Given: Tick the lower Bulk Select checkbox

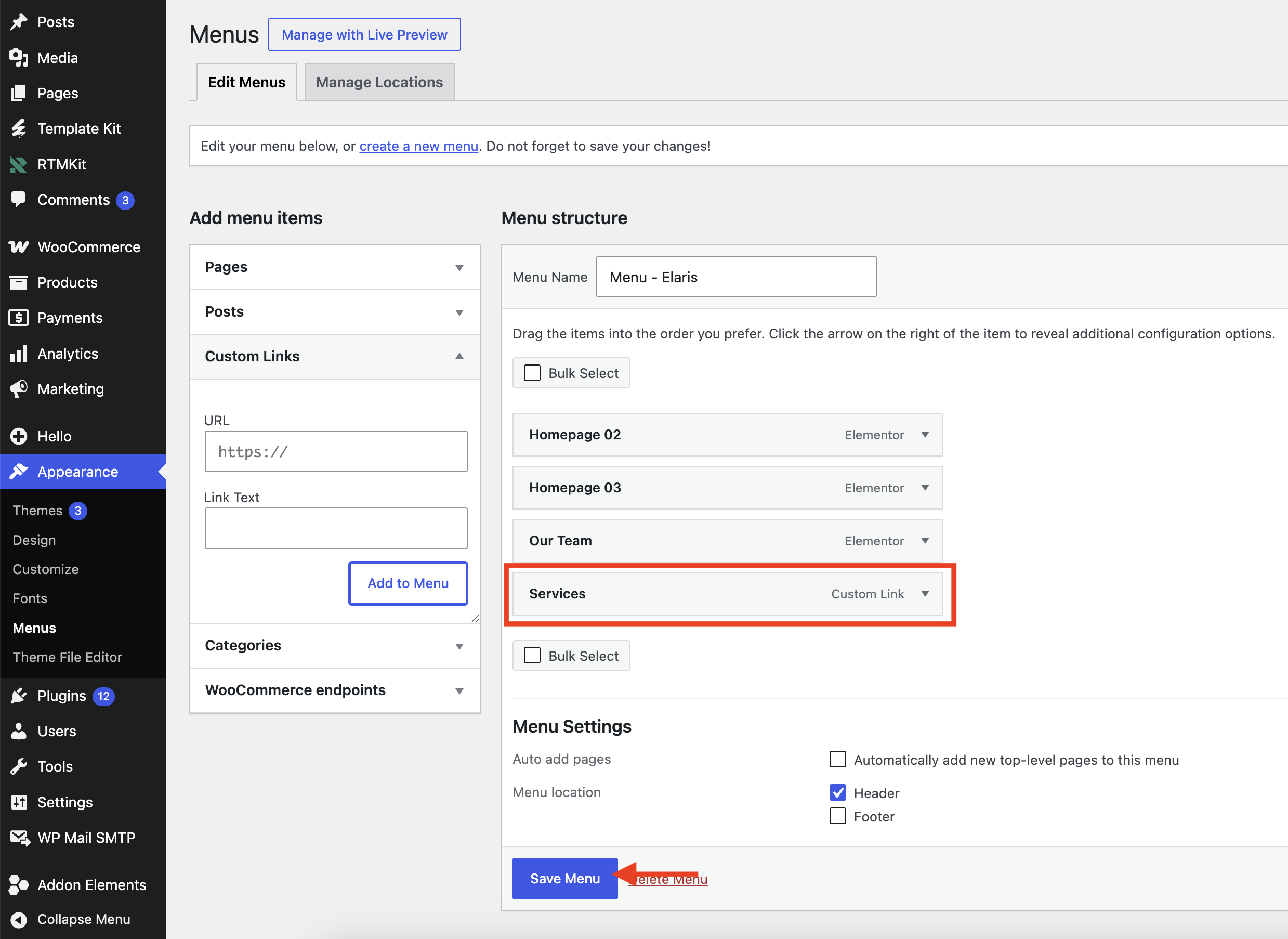Looking at the screenshot, I should [x=532, y=655].
